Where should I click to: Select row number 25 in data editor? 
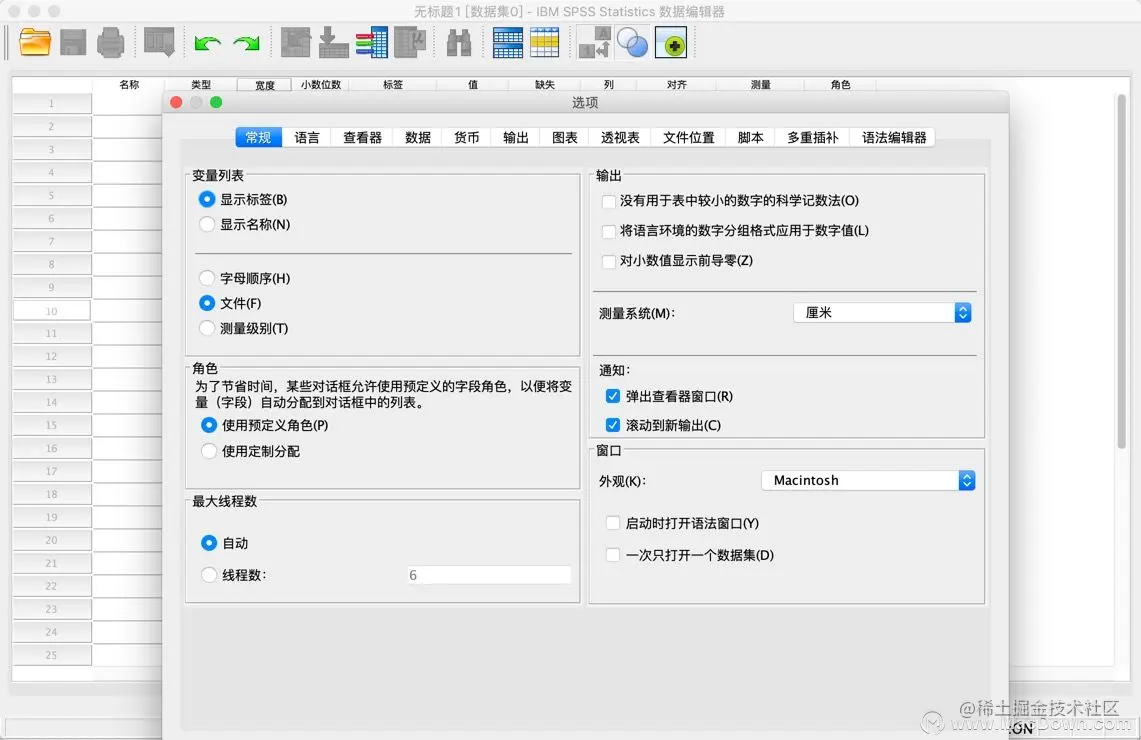click(x=52, y=655)
